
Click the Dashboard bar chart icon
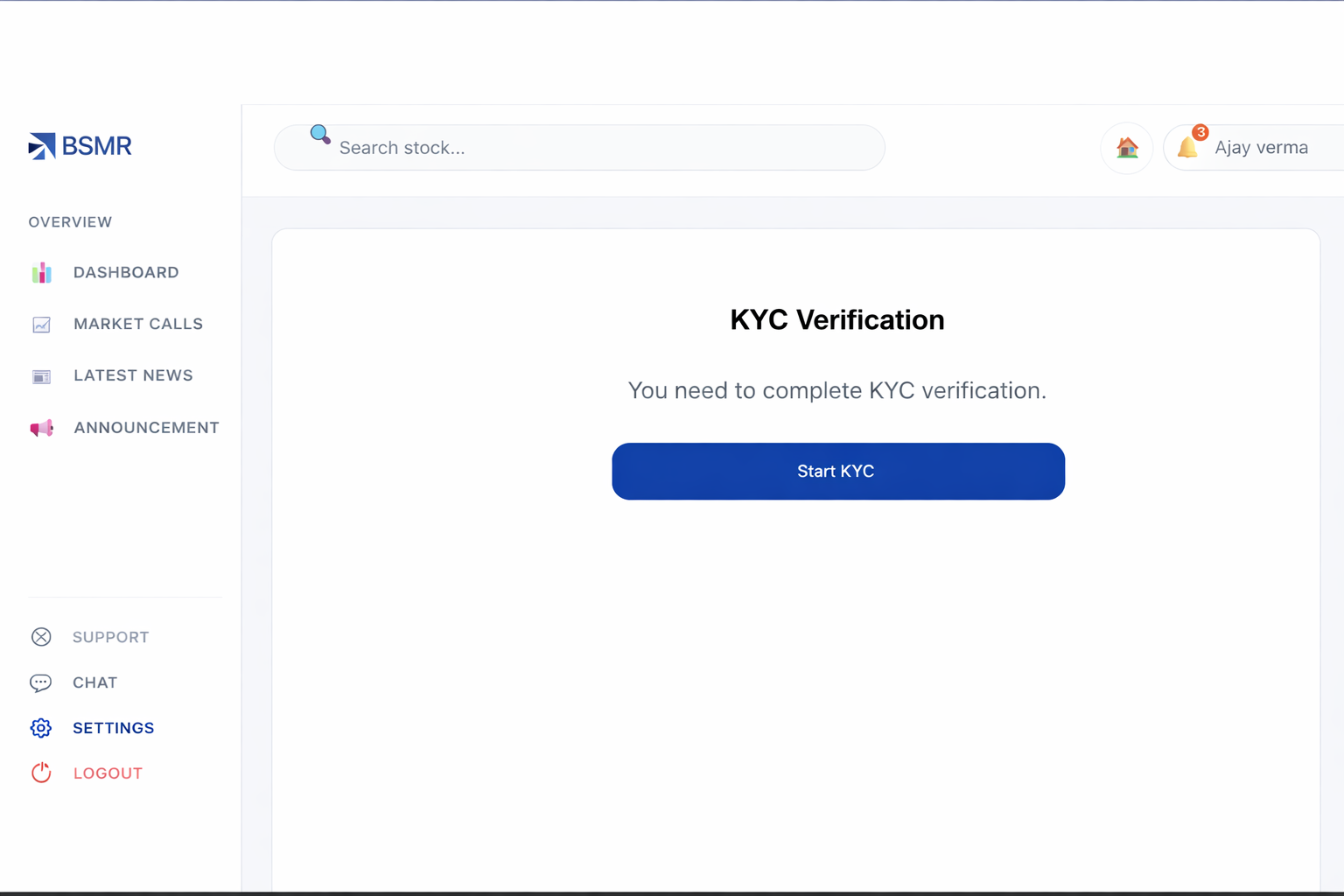(41, 273)
